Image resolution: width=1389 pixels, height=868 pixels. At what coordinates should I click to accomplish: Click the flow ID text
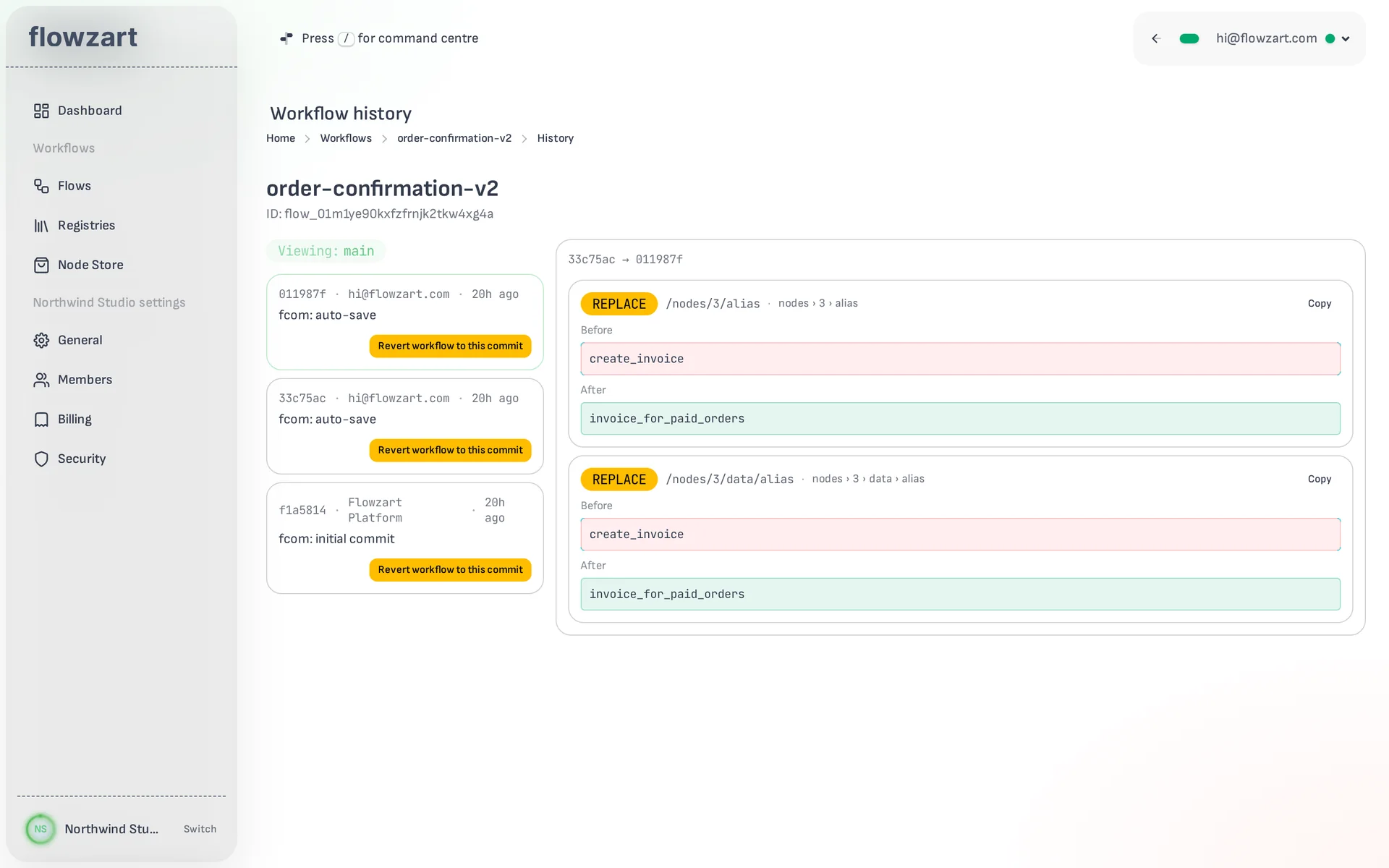[380, 214]
